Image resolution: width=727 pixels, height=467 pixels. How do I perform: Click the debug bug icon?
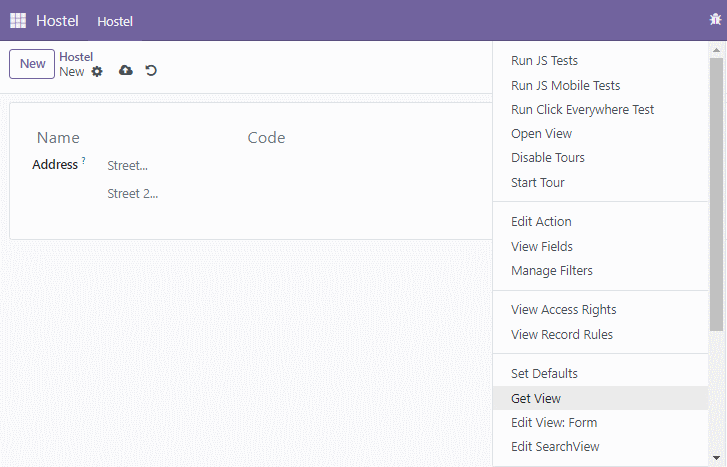point(715,19)
